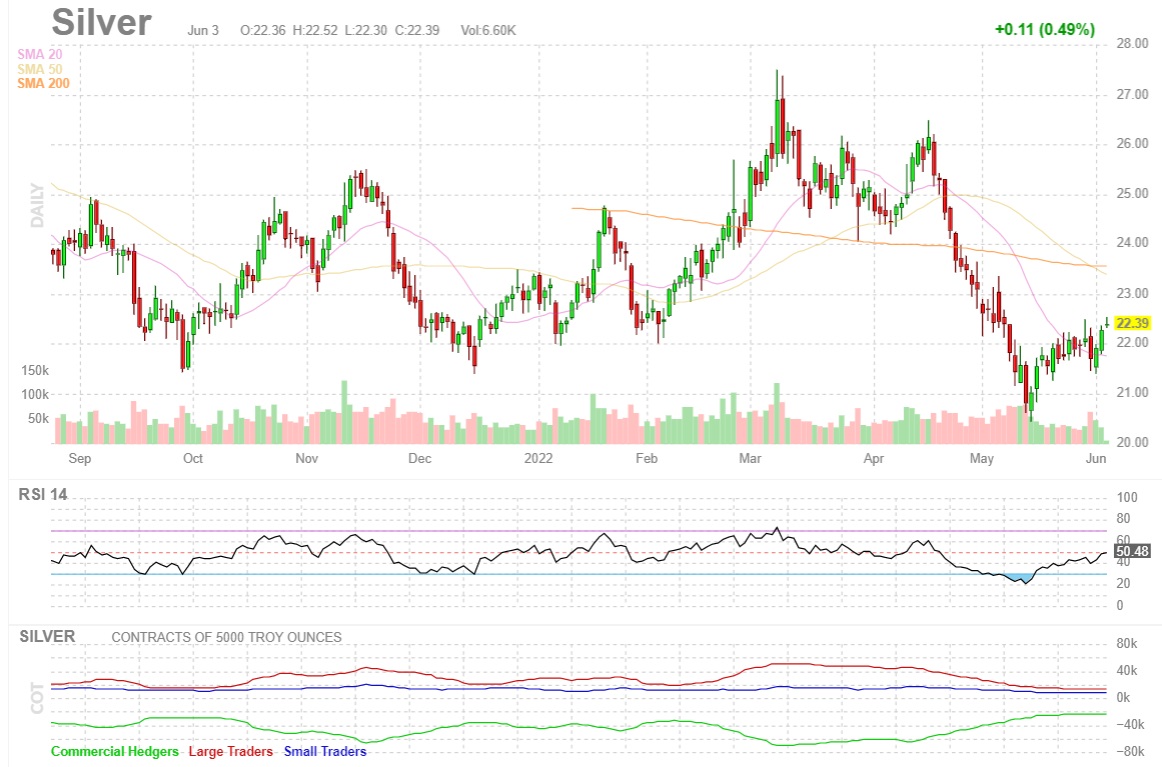Click the +0.11 (0.49%) change value
Viewport: 1162px width, 767px height.
[x=1045, y=30]
